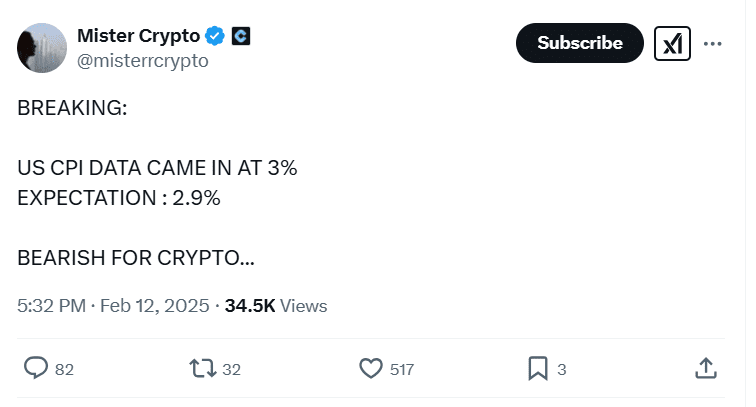Viewport: 756px width, 407px height.
Task: Open the share post icon
Action: 705,369
